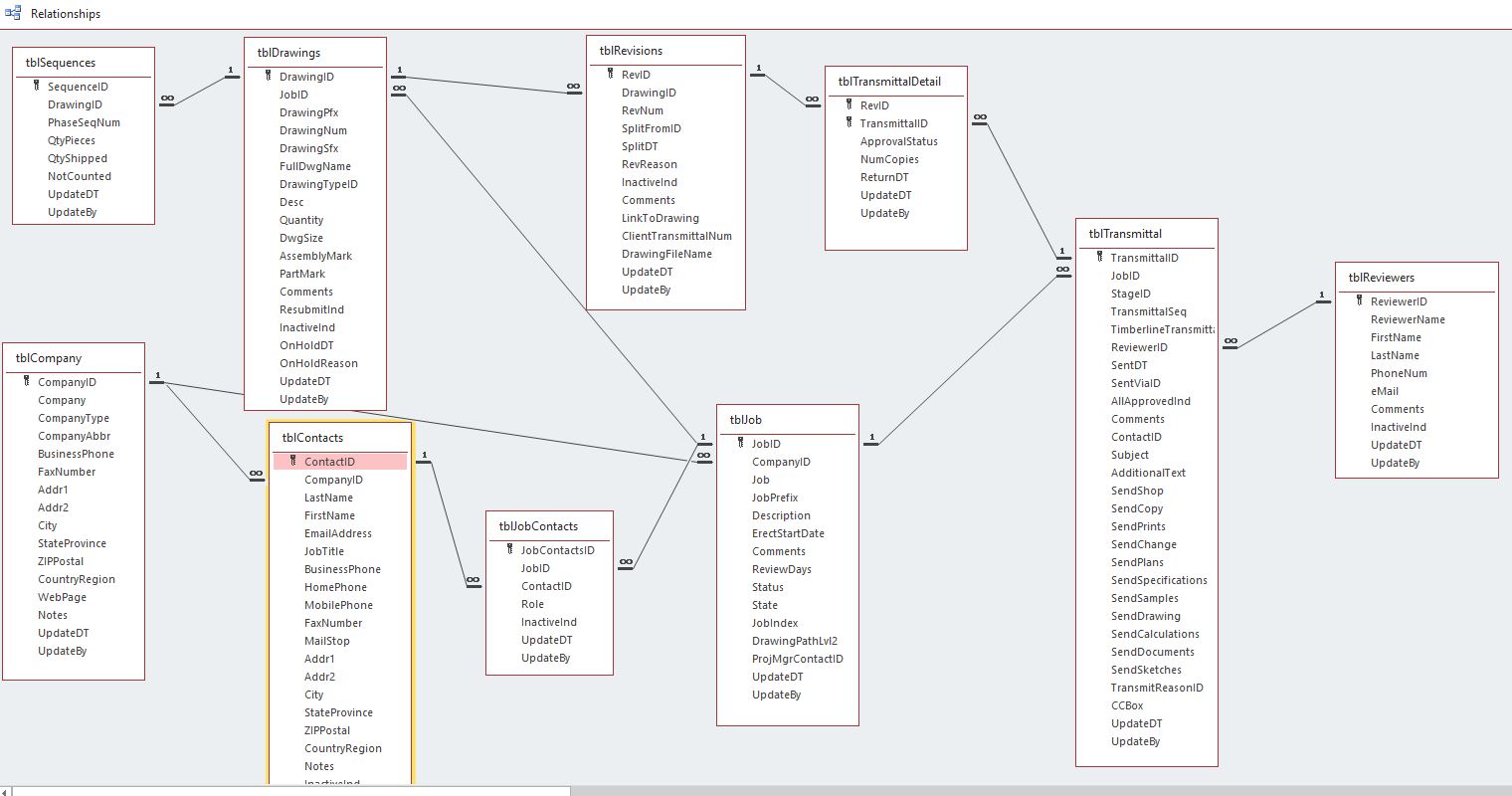This screenshot has width=1512, height=796.
Task: Click the key icon beside ContactID in tblContacts
Action: coord(292,462)
